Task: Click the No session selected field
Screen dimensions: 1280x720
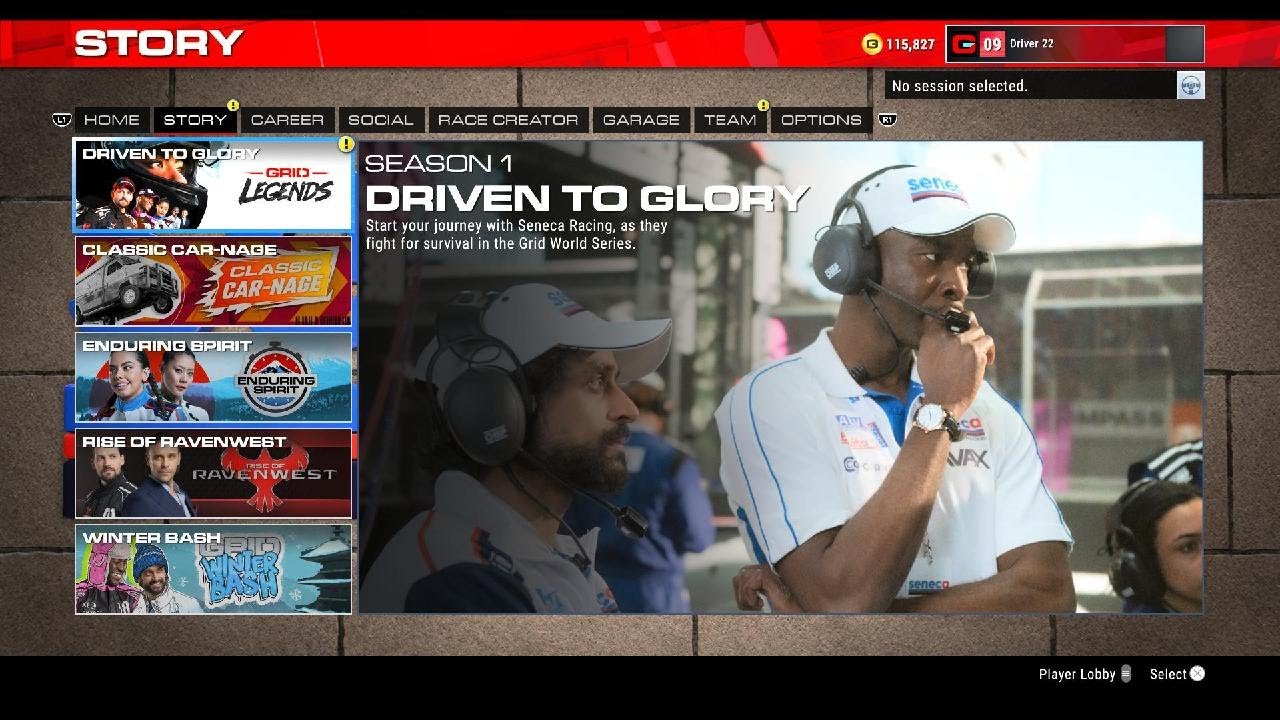Action: click(1031, 86)
